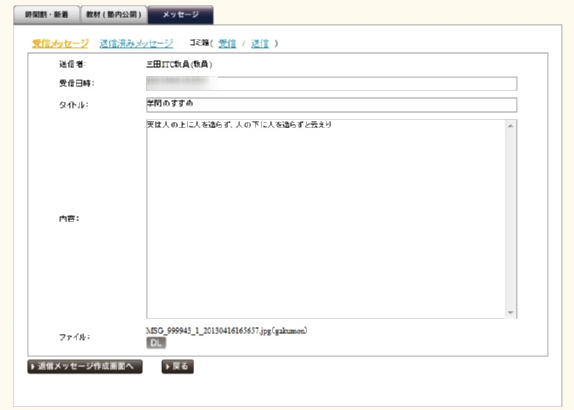
Task: Select the メッセージ tab
Action: (x=180, y=15)
